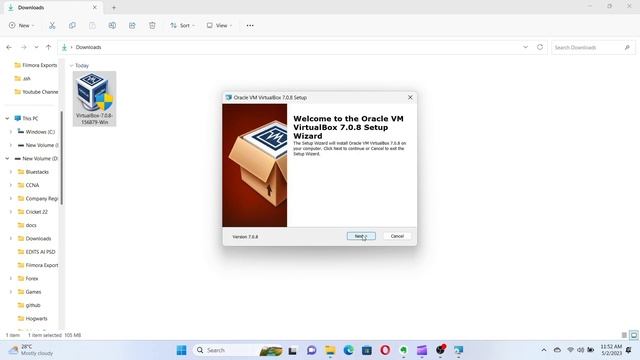Open Filmora Exports in quick access
The width and height of the screenshot is (640, 360).
36,65
